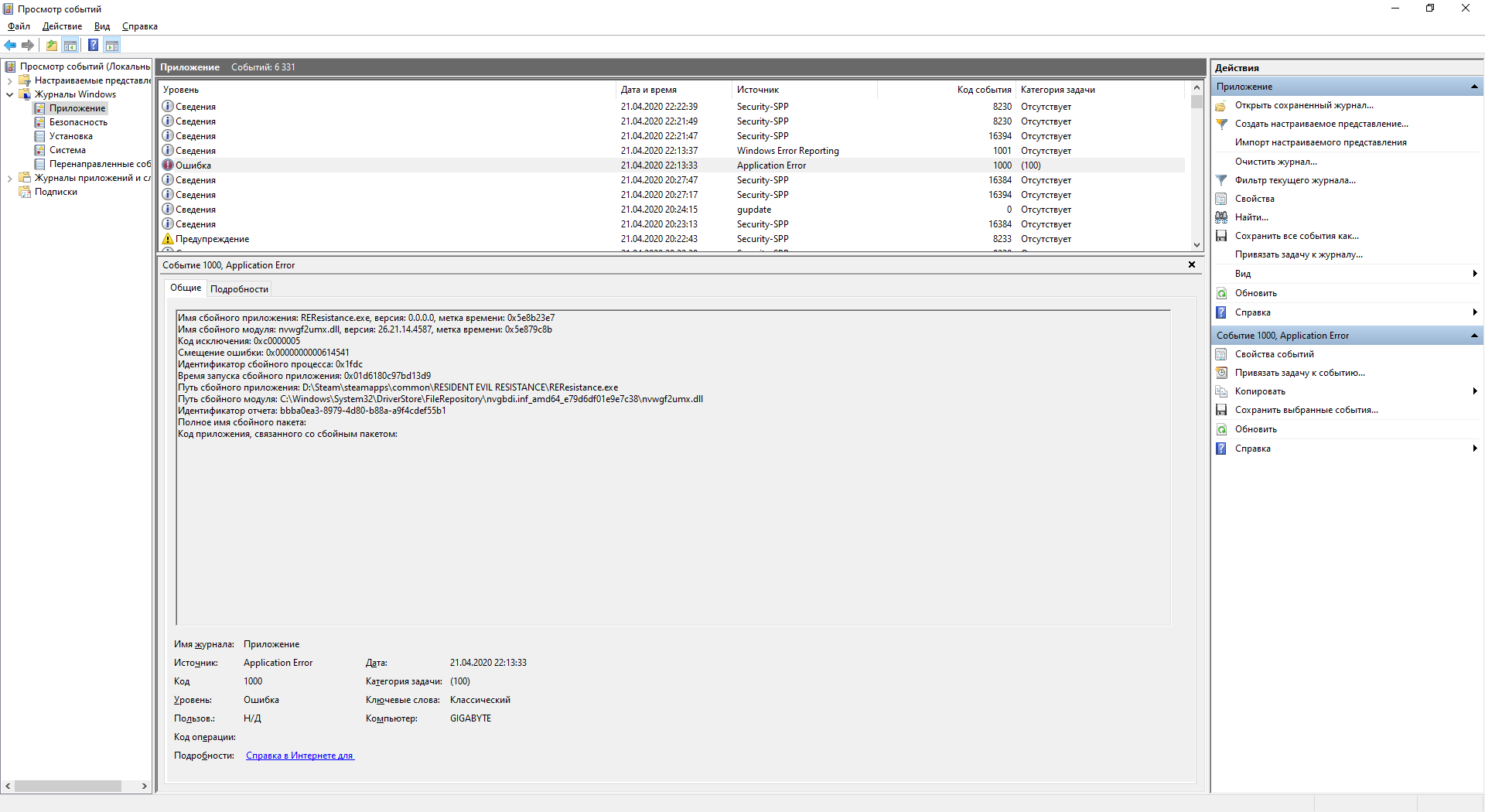This screenshot has height=812, width=1485.
Task: Open the Вид menu in menu bar
Action: [x=102, y=26]
